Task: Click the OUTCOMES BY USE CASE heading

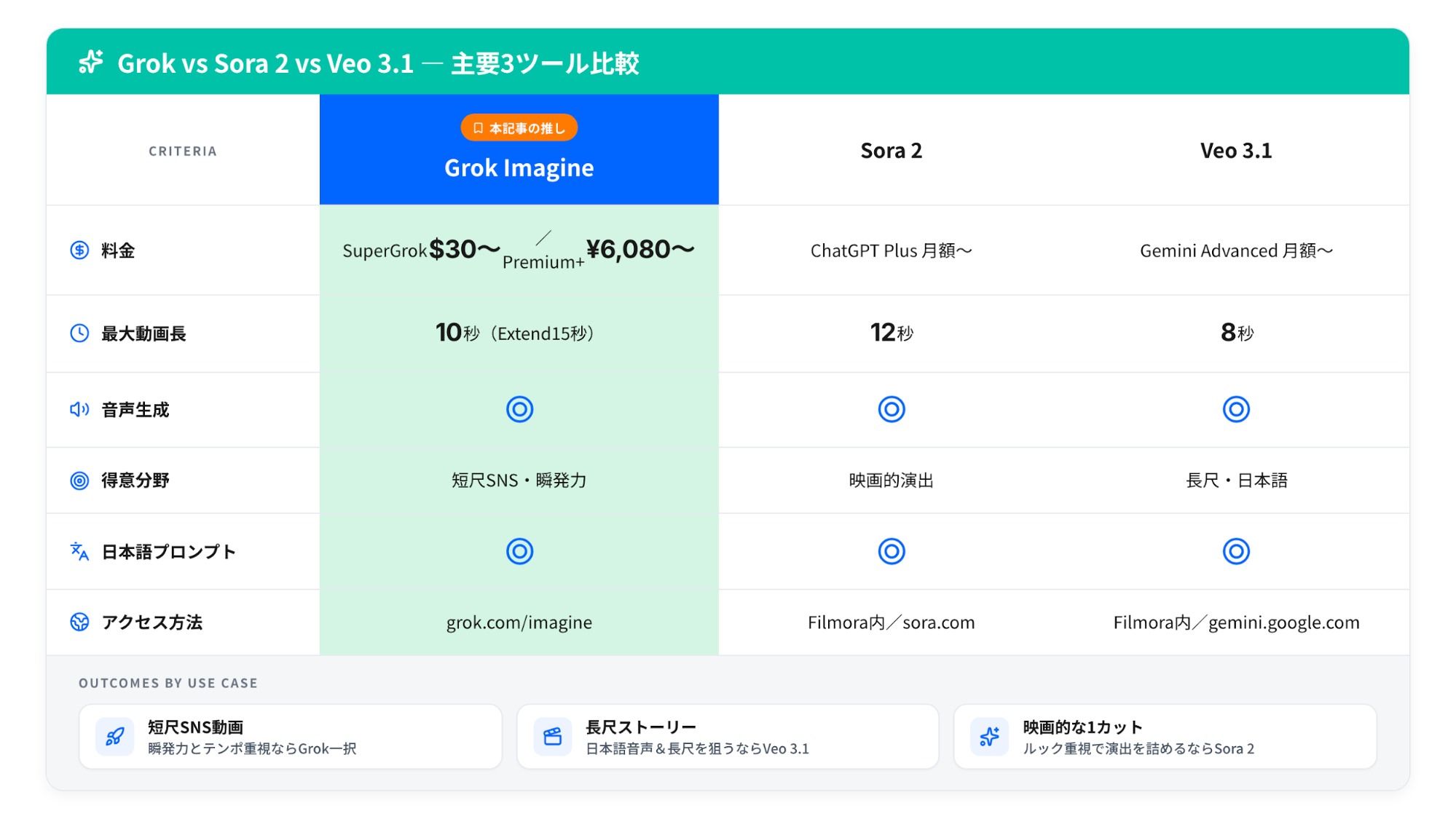Action: [168, 683]
